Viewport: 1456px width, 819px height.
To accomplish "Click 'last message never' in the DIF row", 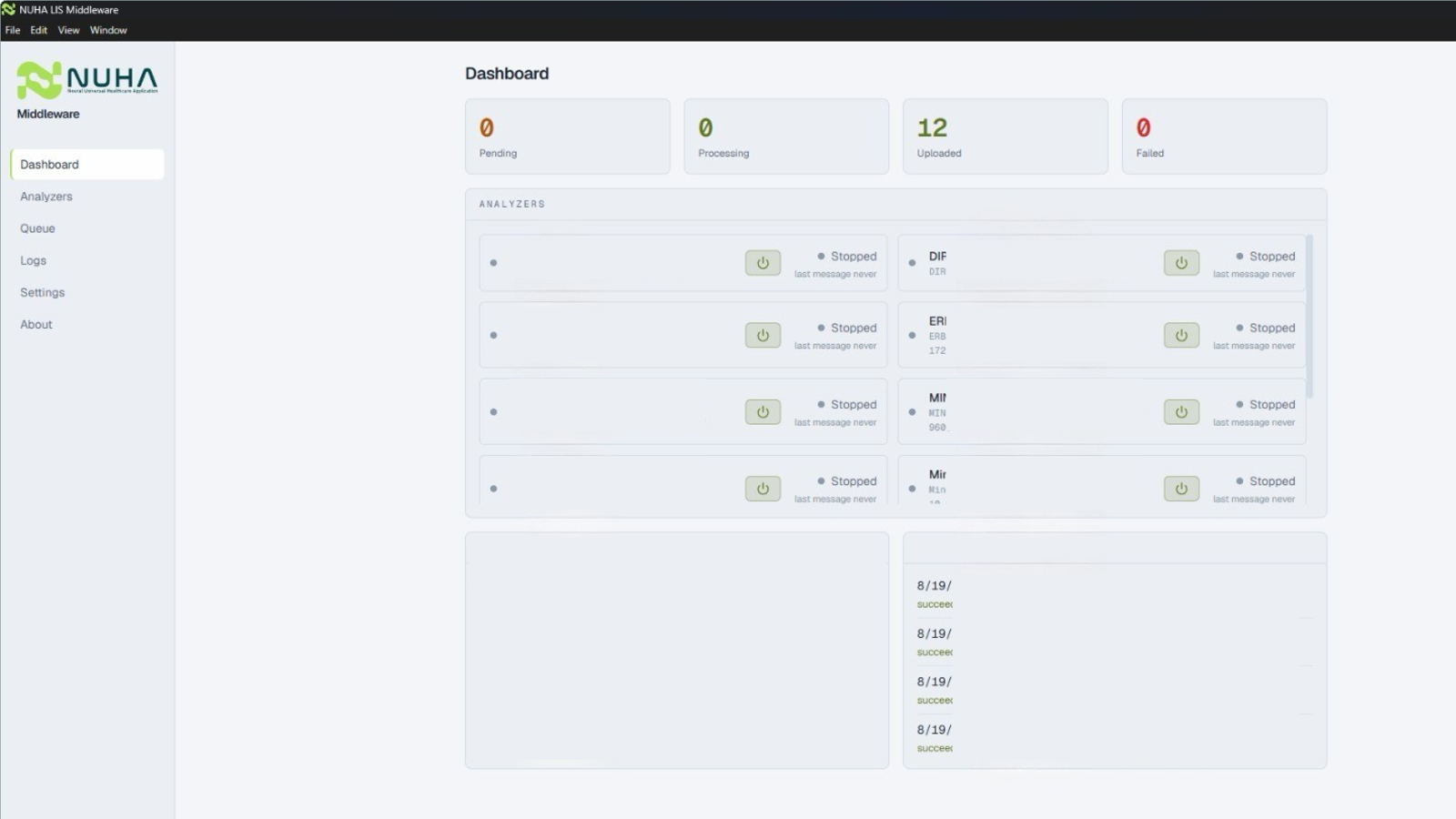I will pyautogui.click(x=1254, y=274).
